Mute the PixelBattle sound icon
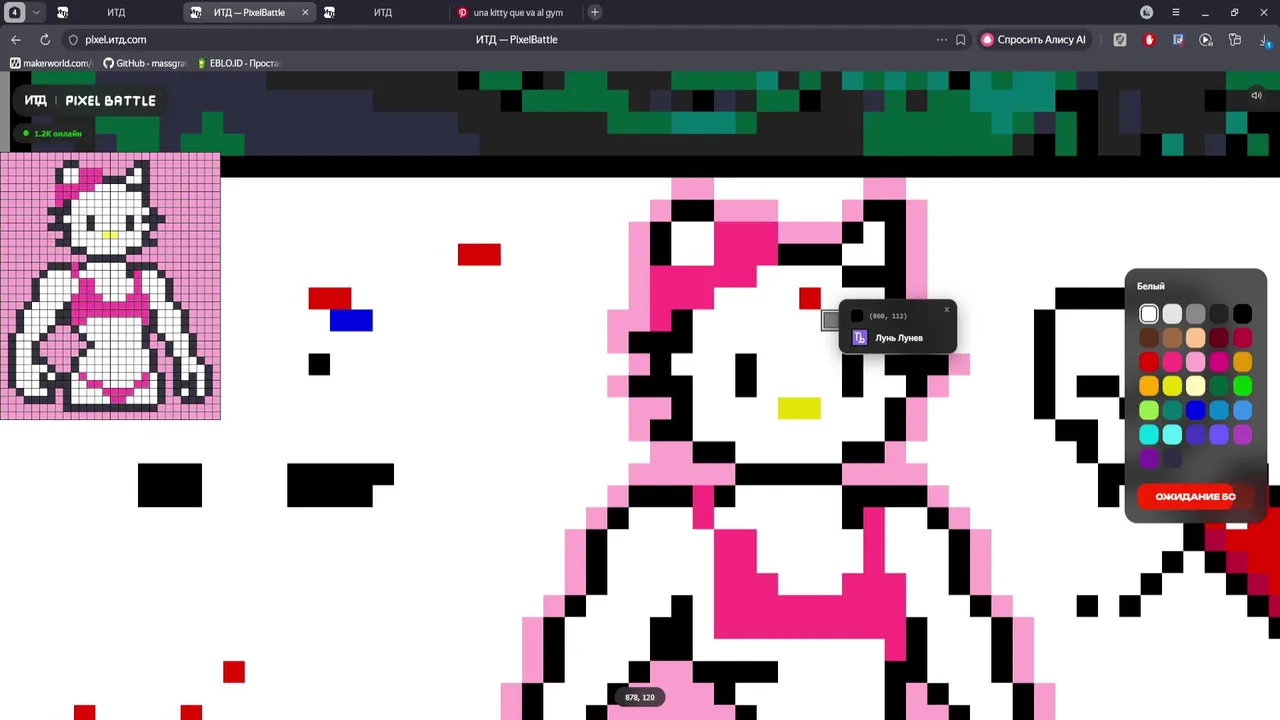 pos(1256,95)
